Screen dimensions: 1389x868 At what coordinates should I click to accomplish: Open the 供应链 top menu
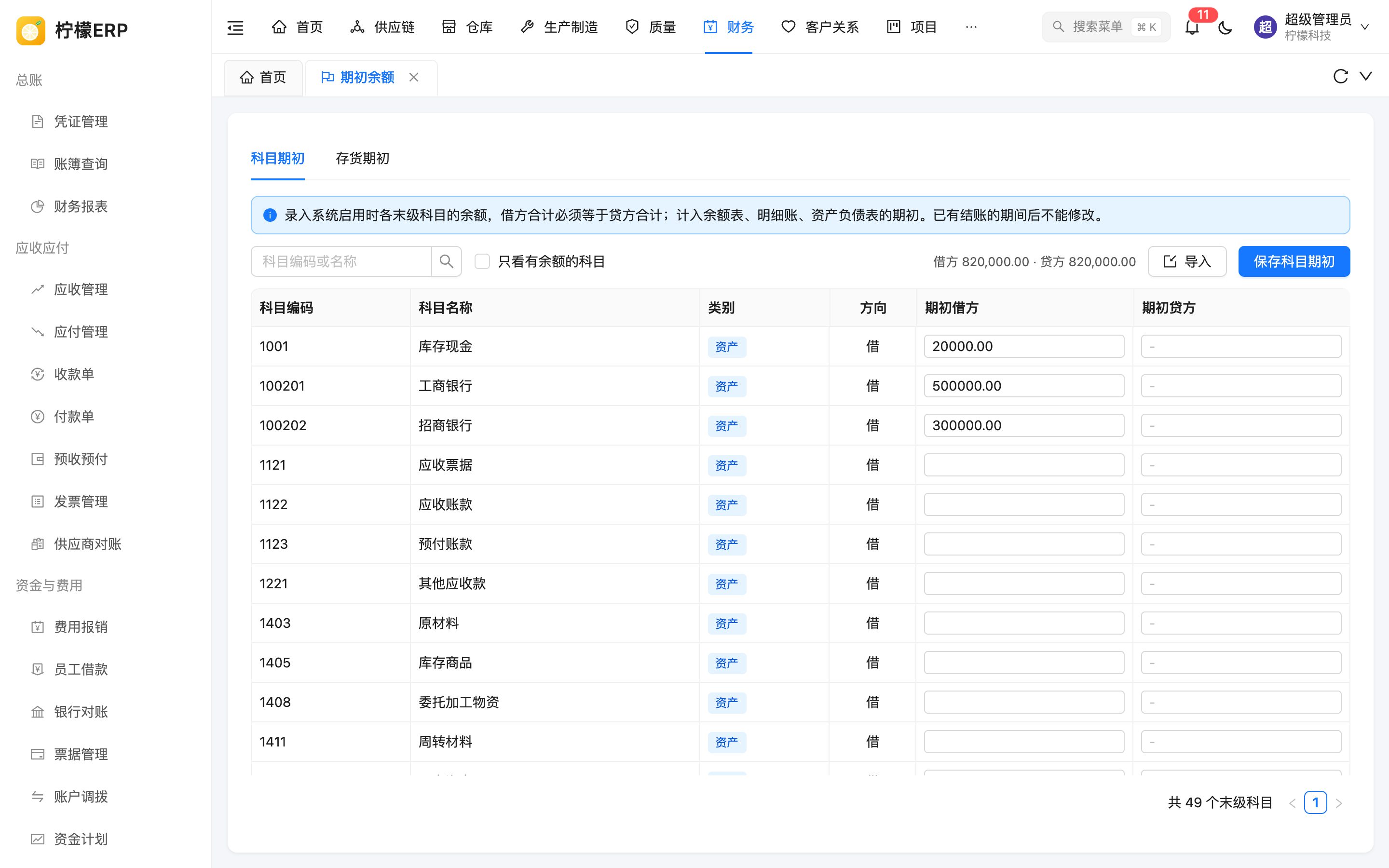click(382, 27)
